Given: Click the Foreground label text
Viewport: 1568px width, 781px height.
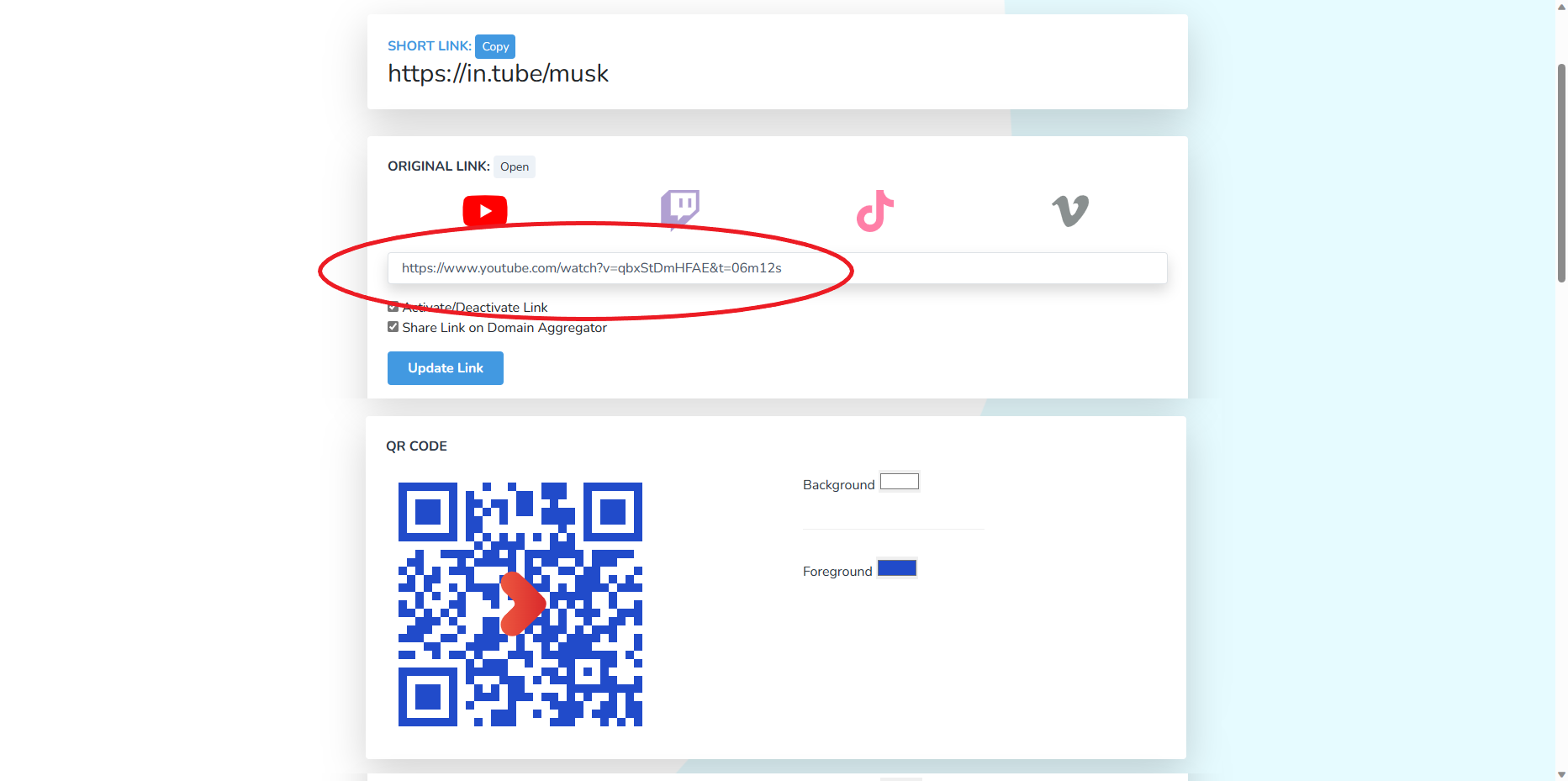Looking at the screenshot, I should [x=837, y=572].
